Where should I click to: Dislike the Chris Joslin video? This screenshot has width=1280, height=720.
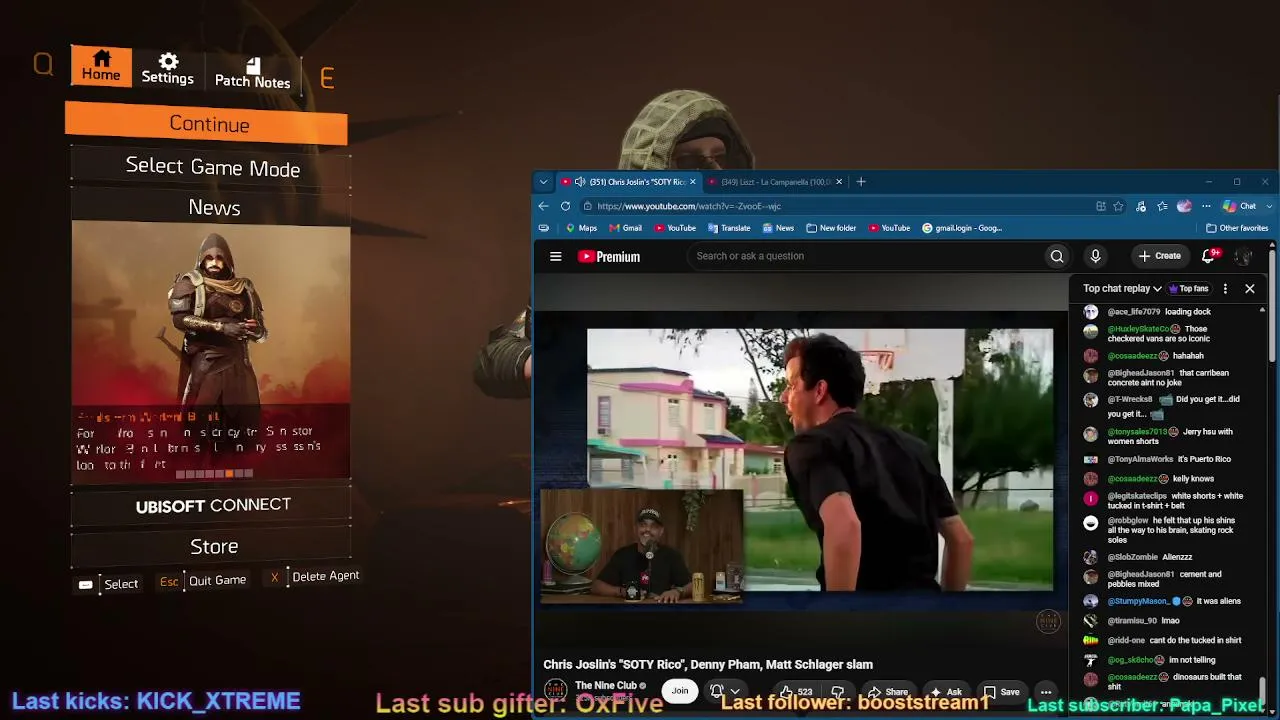click(x=838, y=692)
